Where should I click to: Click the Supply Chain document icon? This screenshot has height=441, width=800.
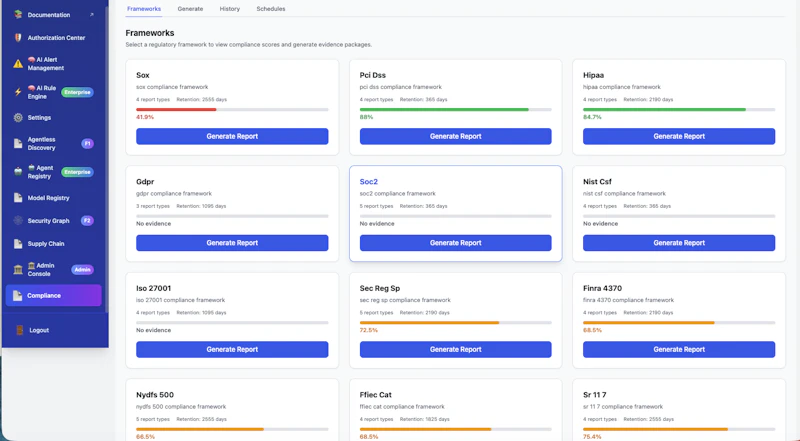18,243
